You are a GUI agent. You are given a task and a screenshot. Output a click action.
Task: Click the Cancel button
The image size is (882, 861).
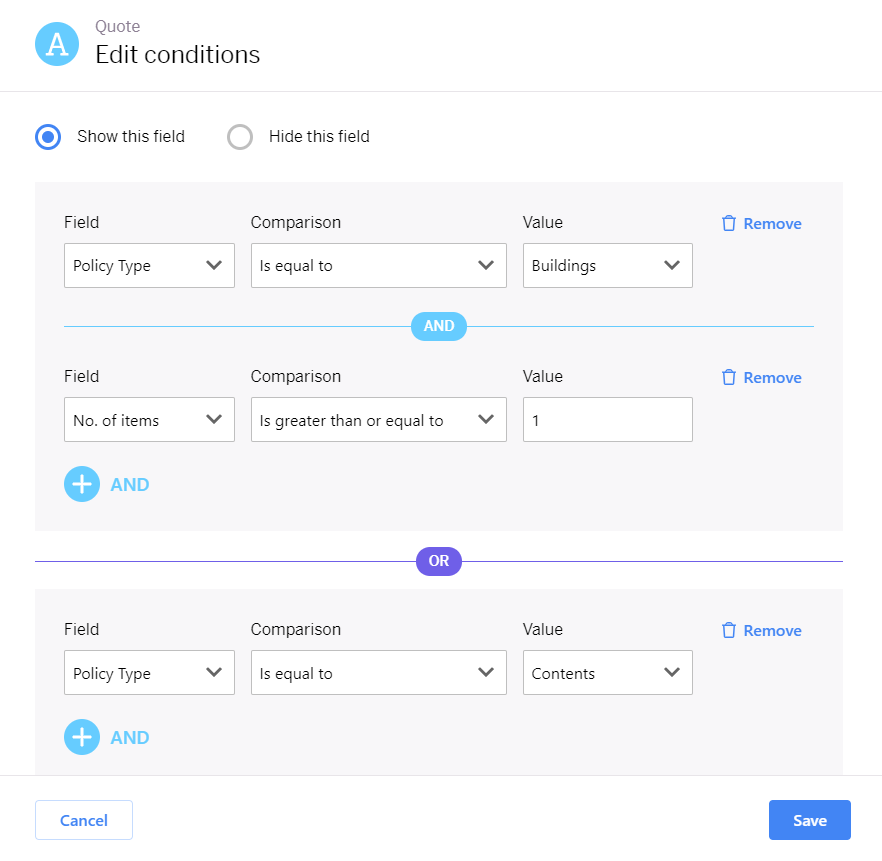pos(84,820)
